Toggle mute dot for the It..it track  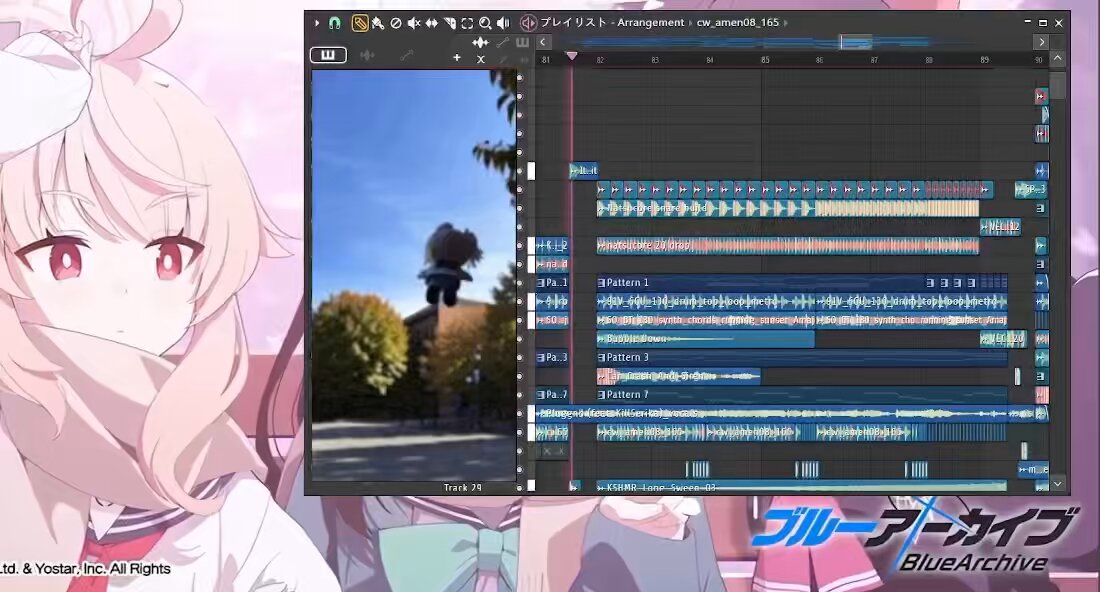pyautogui.click(x=520, y=171)
